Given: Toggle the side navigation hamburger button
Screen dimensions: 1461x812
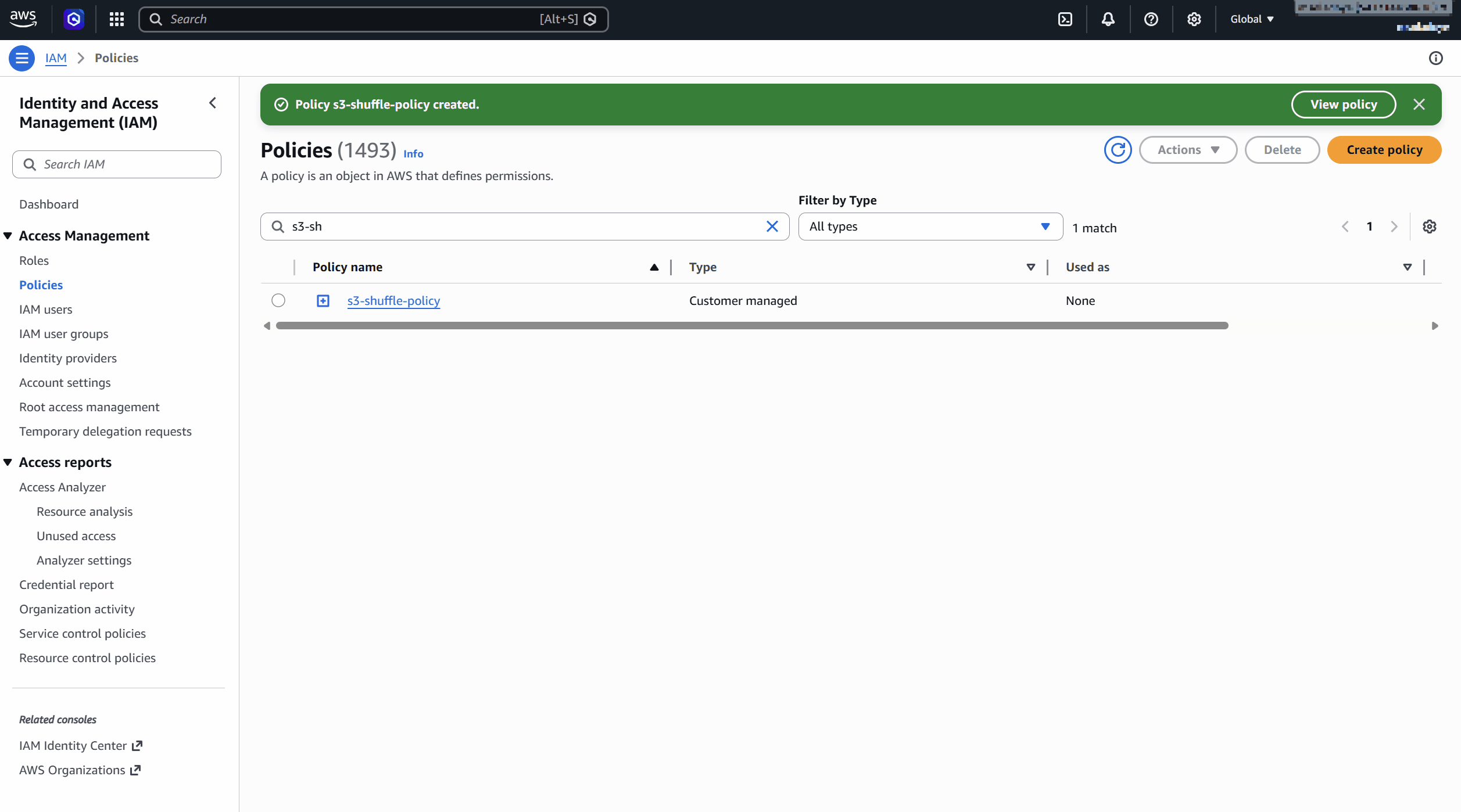Looking at the screenshot, I should [x=22, y=58].
